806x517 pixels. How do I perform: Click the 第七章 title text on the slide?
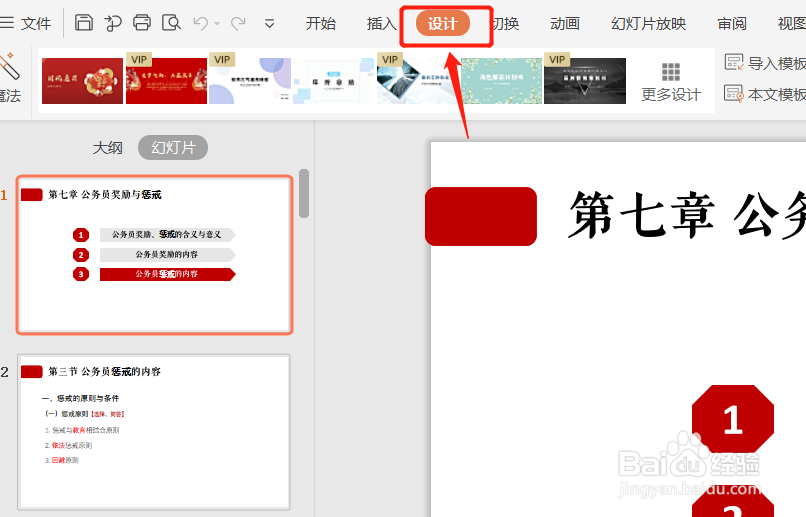[687, 214]
